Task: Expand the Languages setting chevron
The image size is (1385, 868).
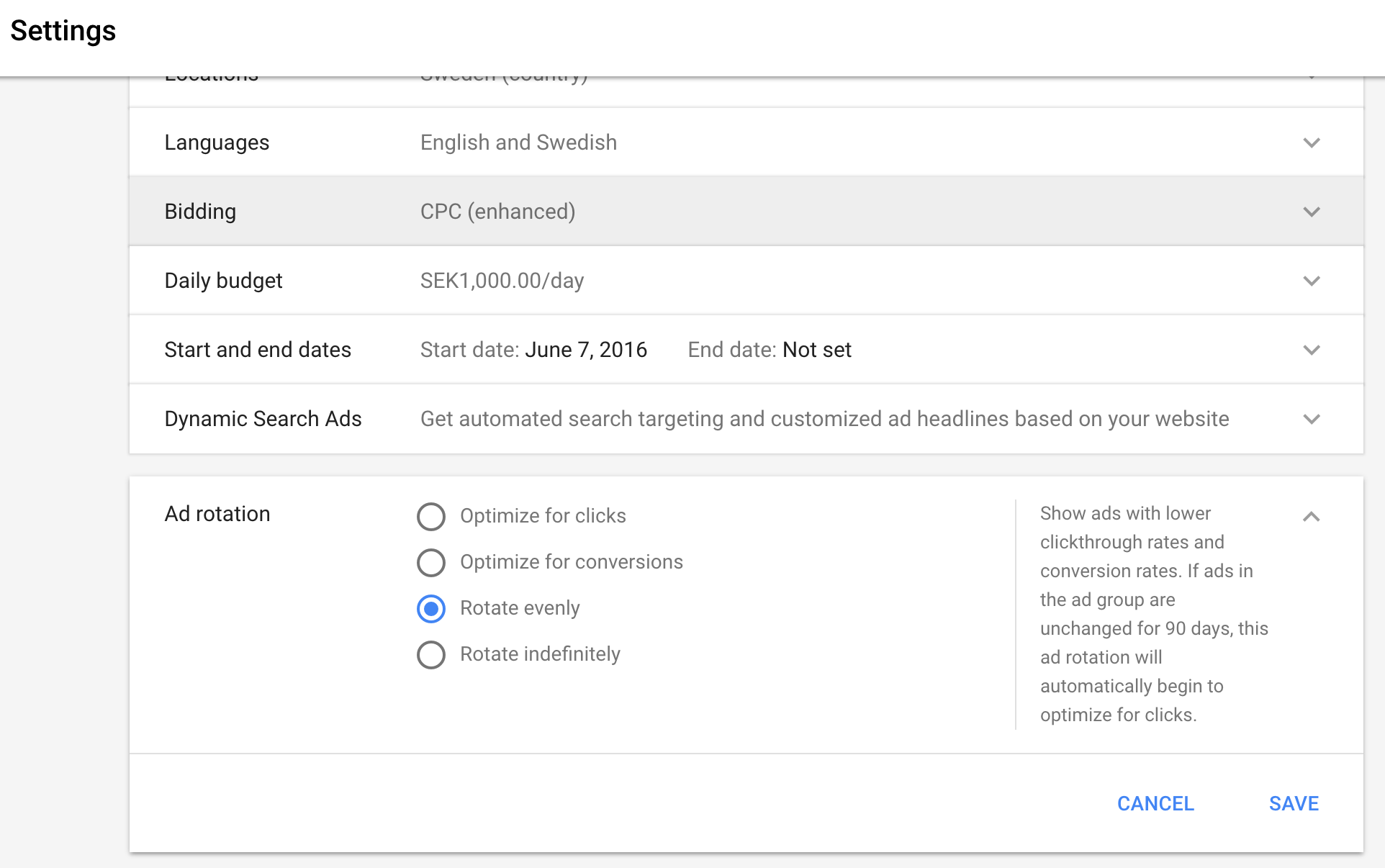Action: pyautogui.click(x=1312, y=143)
